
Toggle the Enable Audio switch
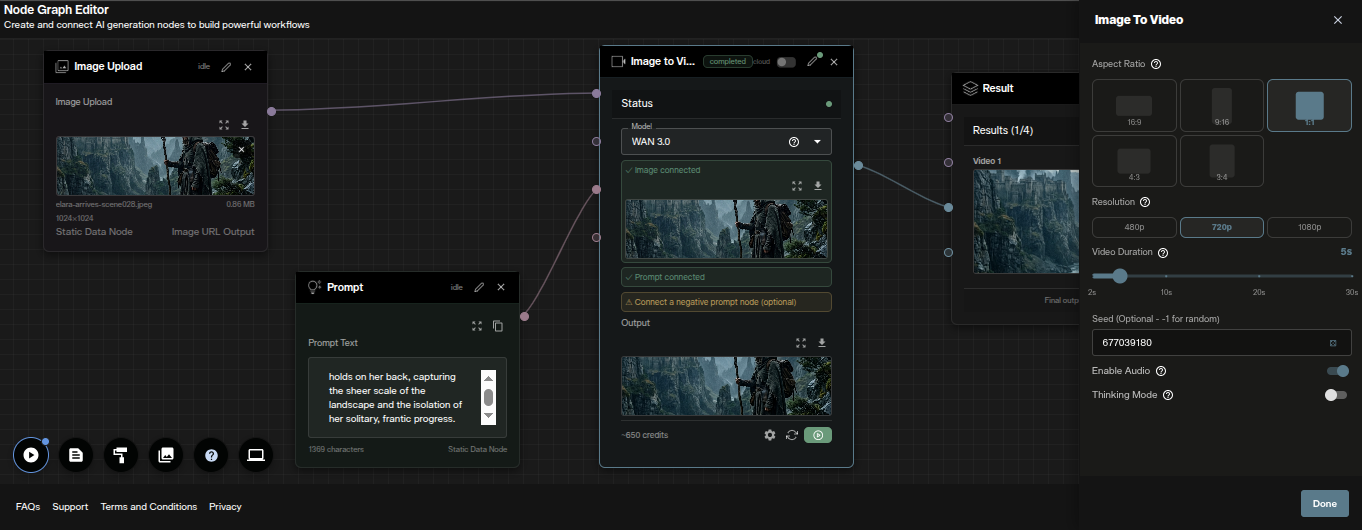(1337, 371)
